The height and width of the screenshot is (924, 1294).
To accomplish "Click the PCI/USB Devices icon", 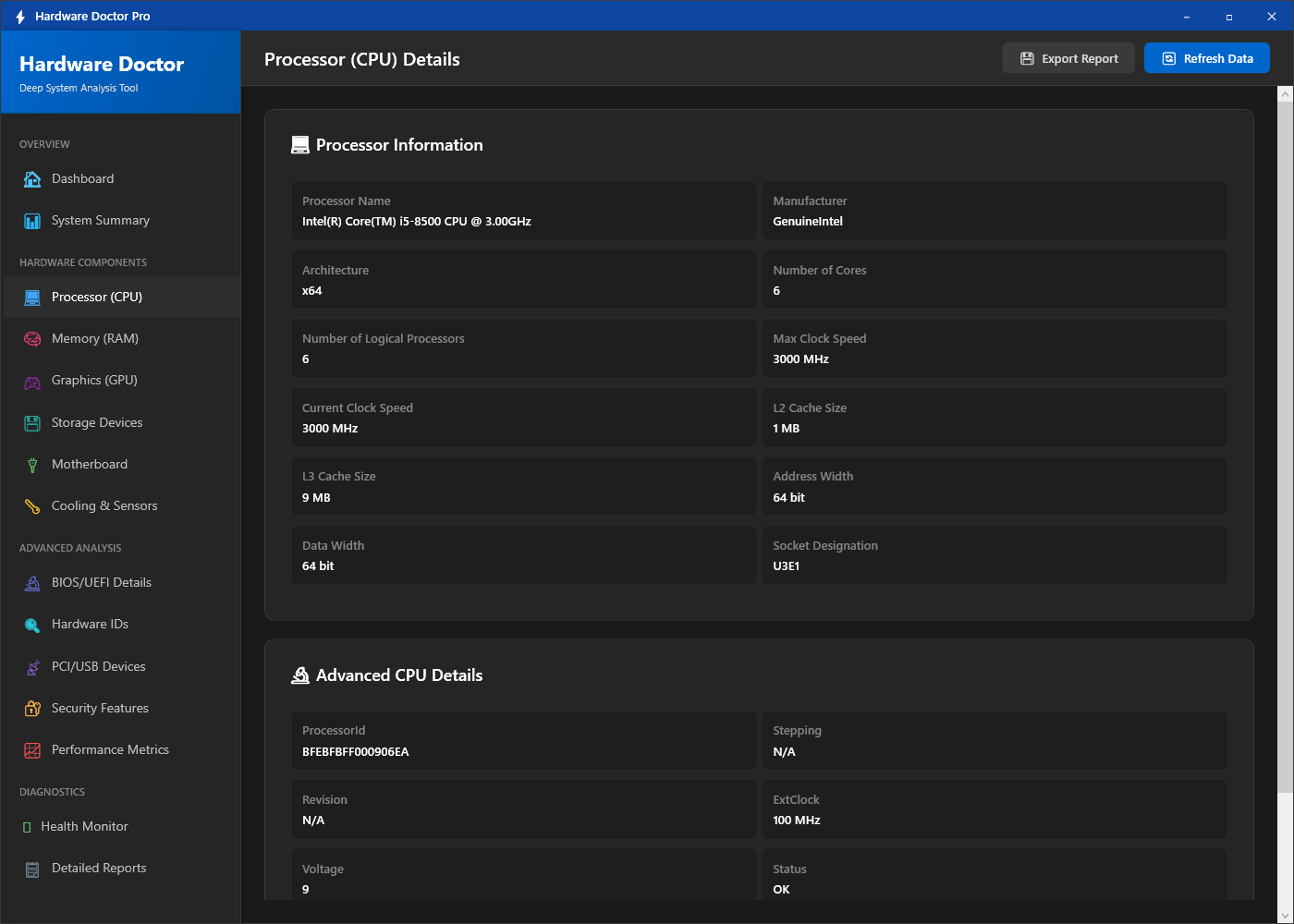I will point(32,667).
